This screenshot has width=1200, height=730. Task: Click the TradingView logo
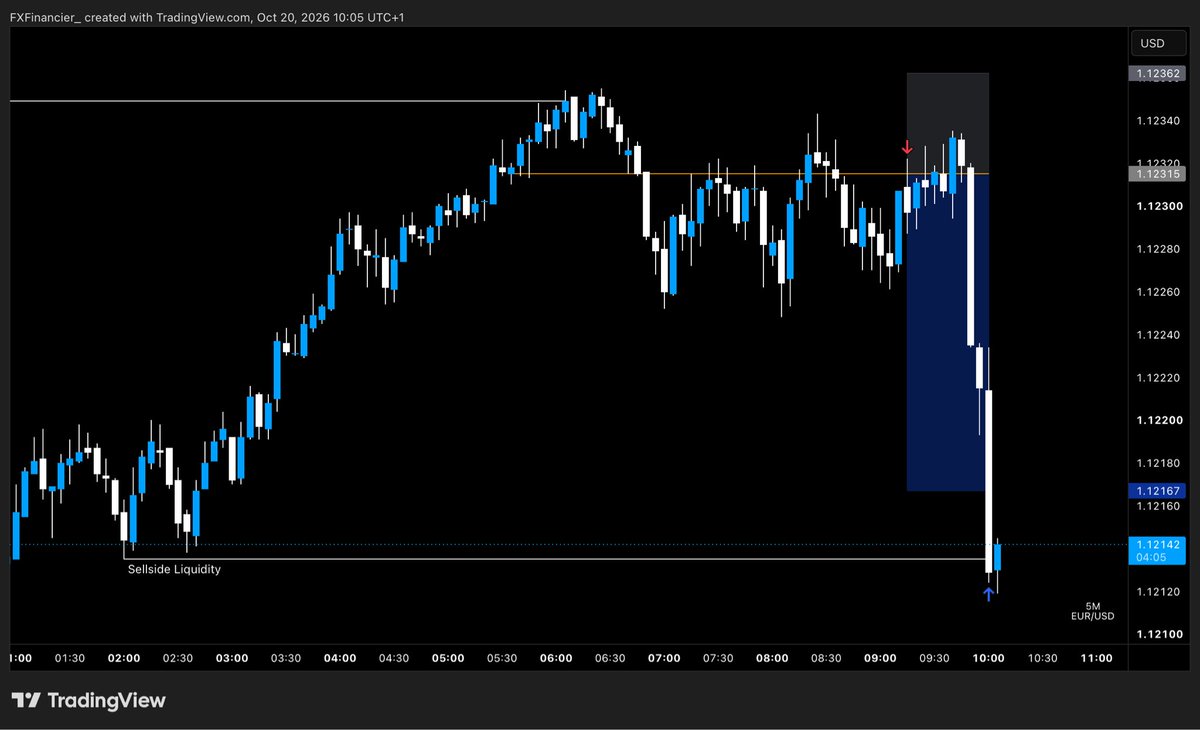point(88,701)
